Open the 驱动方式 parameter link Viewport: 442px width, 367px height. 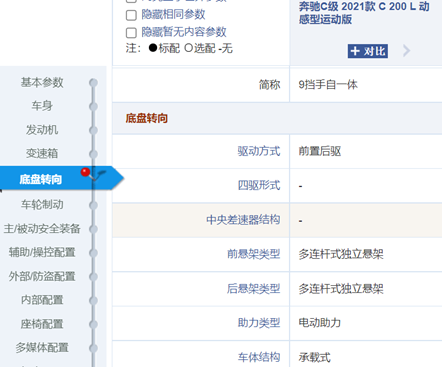[259, 151]
